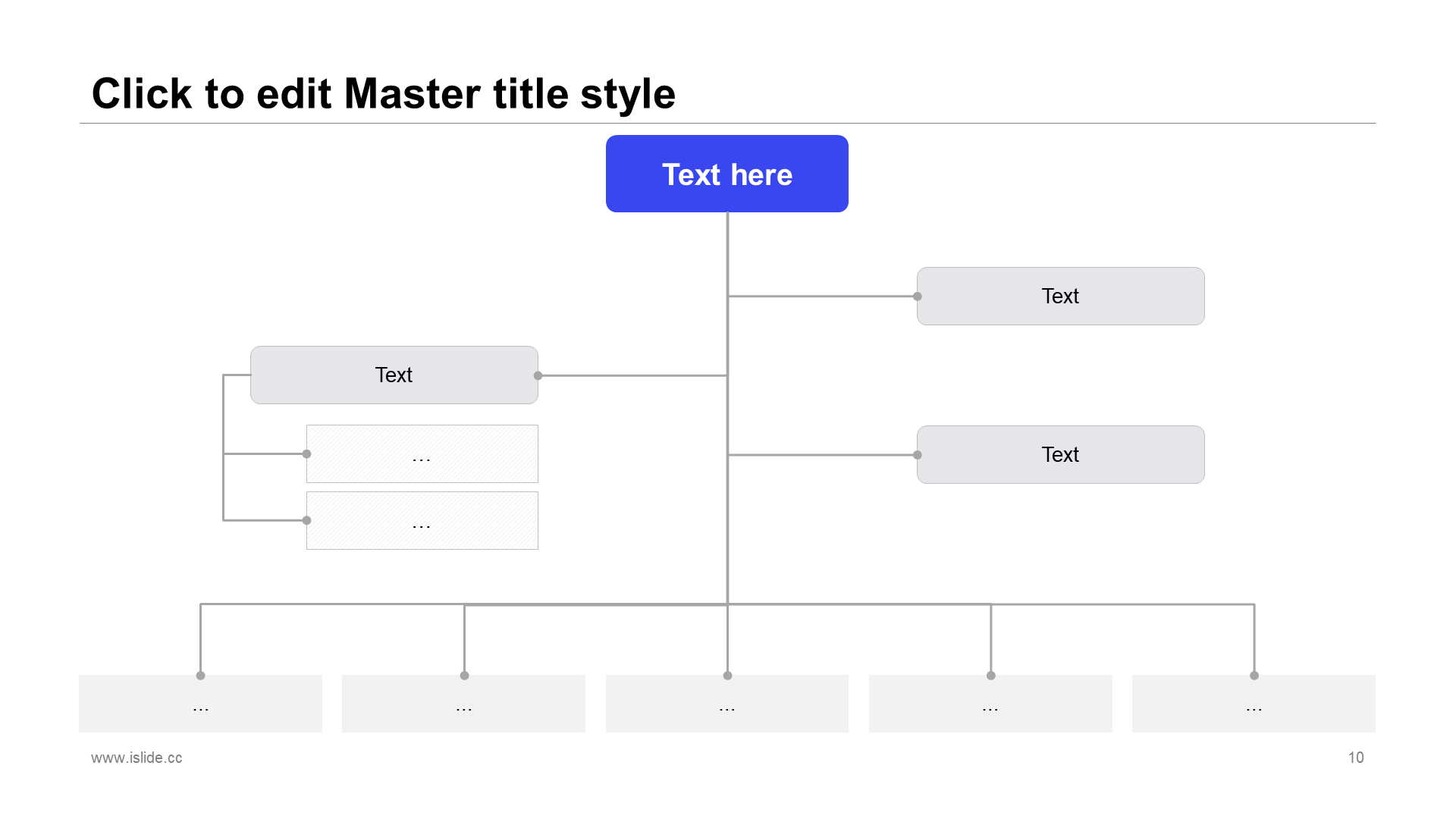This screenshot has width=1456, height=819.
Task: Click connector dot on lower-right Text box
Action: click(918, 455)
